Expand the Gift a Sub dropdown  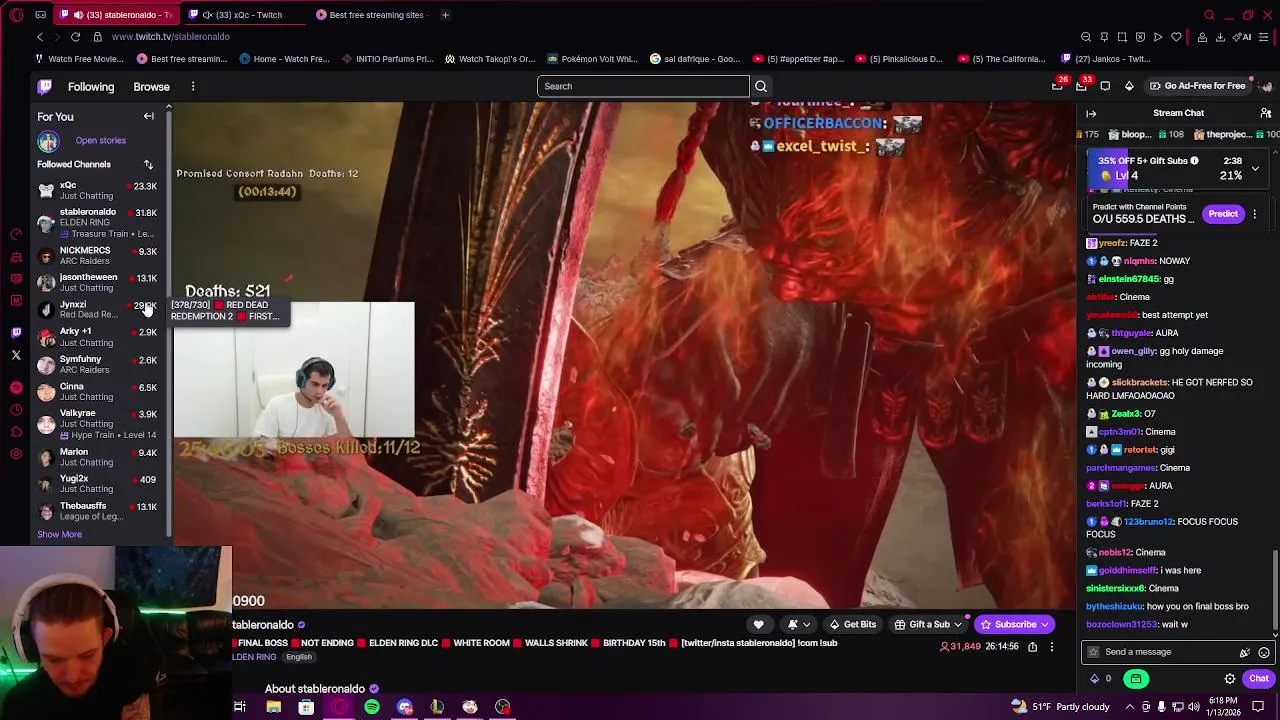[958, 624]
